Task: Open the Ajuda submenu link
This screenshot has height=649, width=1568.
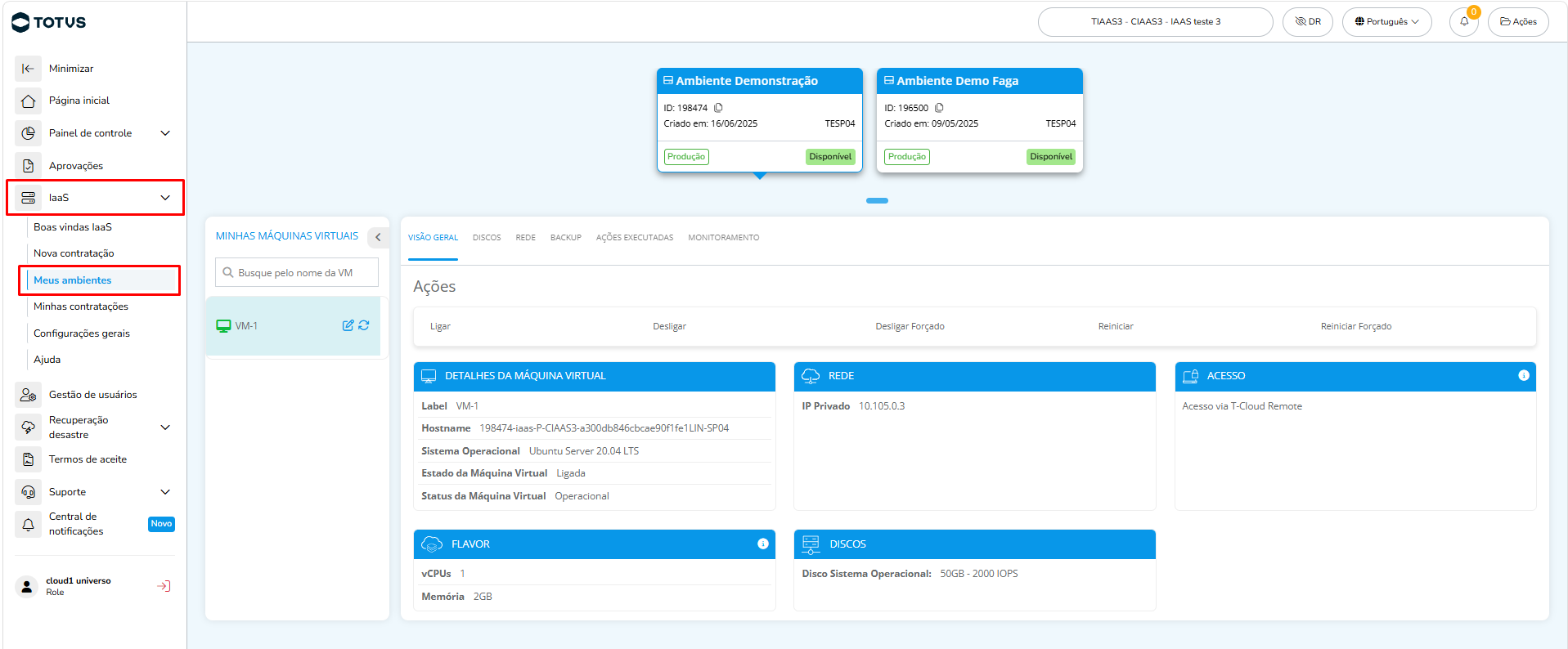Action: 47,360
